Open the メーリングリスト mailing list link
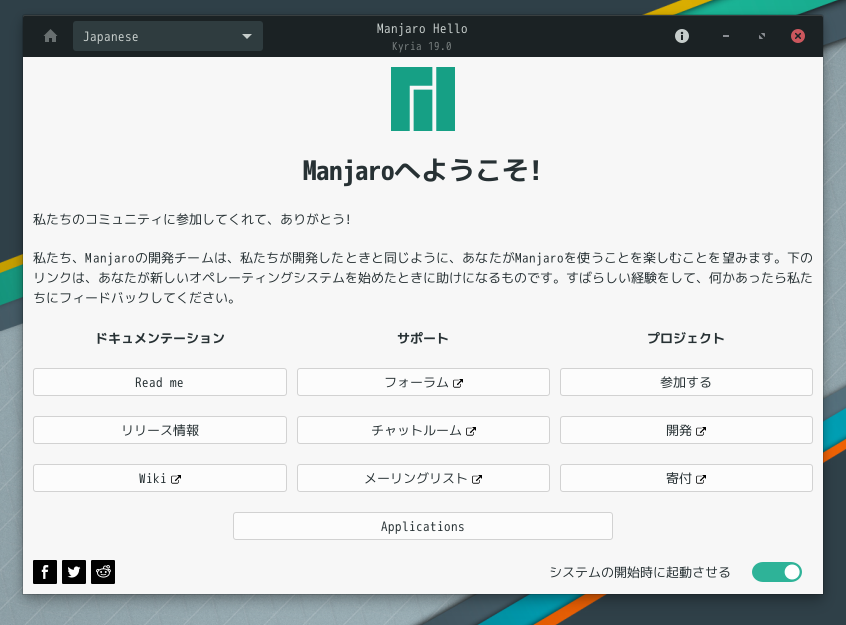The image size is (846, 625). (x=423, y=478)
